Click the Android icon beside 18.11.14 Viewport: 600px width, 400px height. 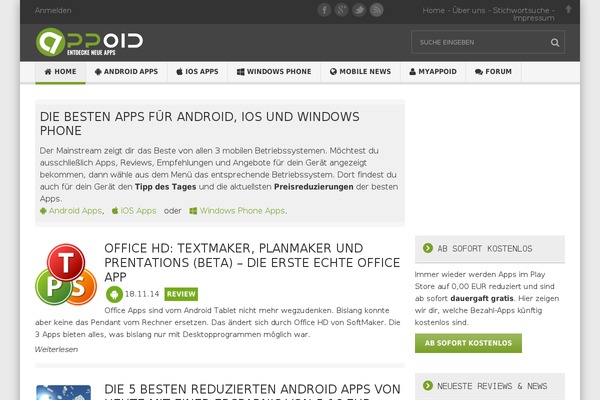114,294
